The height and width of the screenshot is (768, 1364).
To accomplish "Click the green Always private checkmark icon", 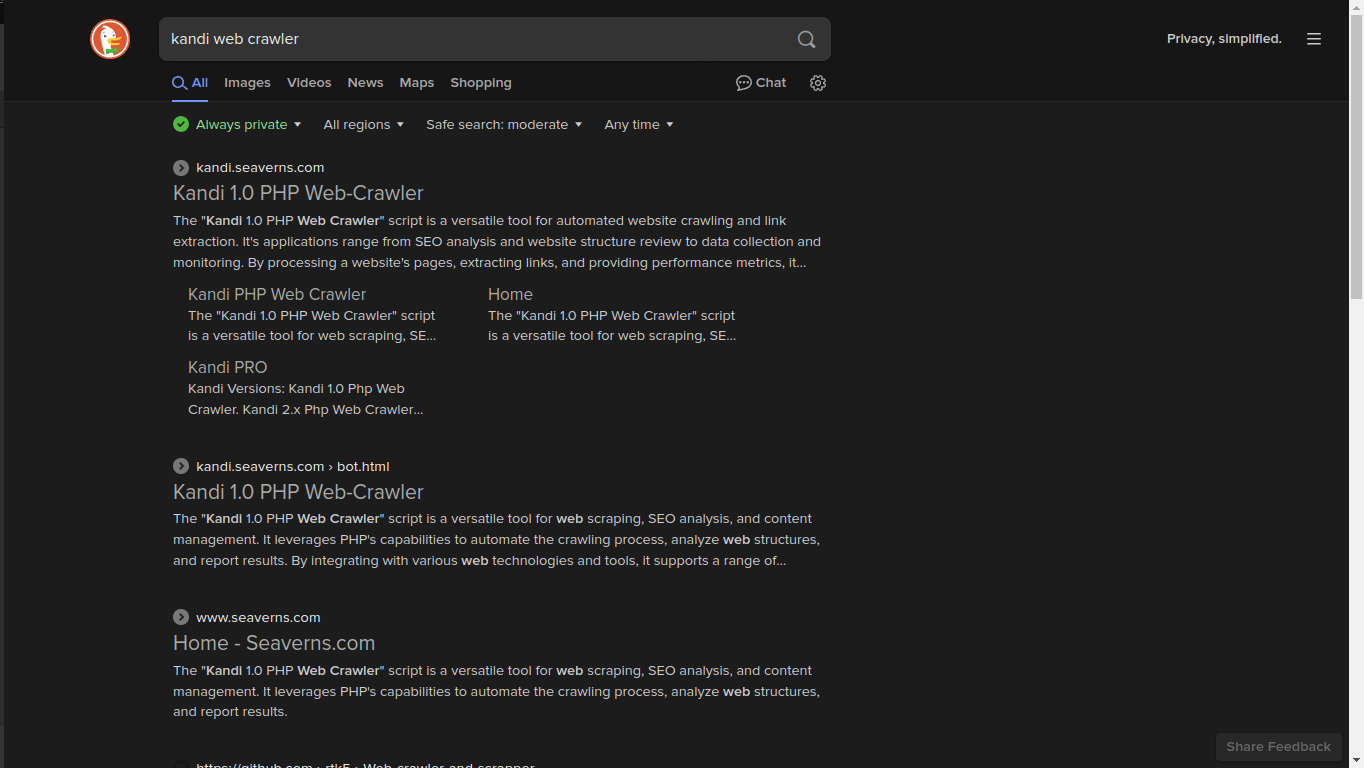I will [x=181, y=124].
